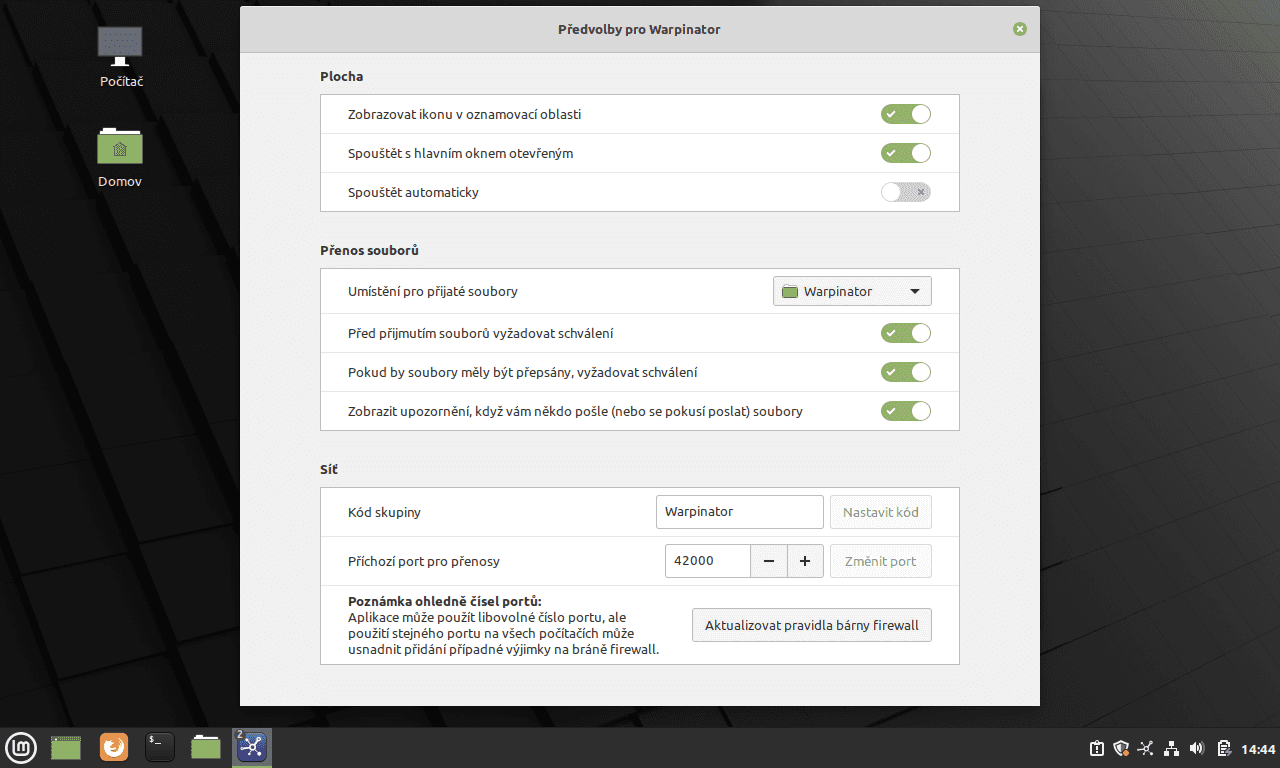Turn off 'Před přijmutím souborů vyžadovat schválení'

coord(905,333)
